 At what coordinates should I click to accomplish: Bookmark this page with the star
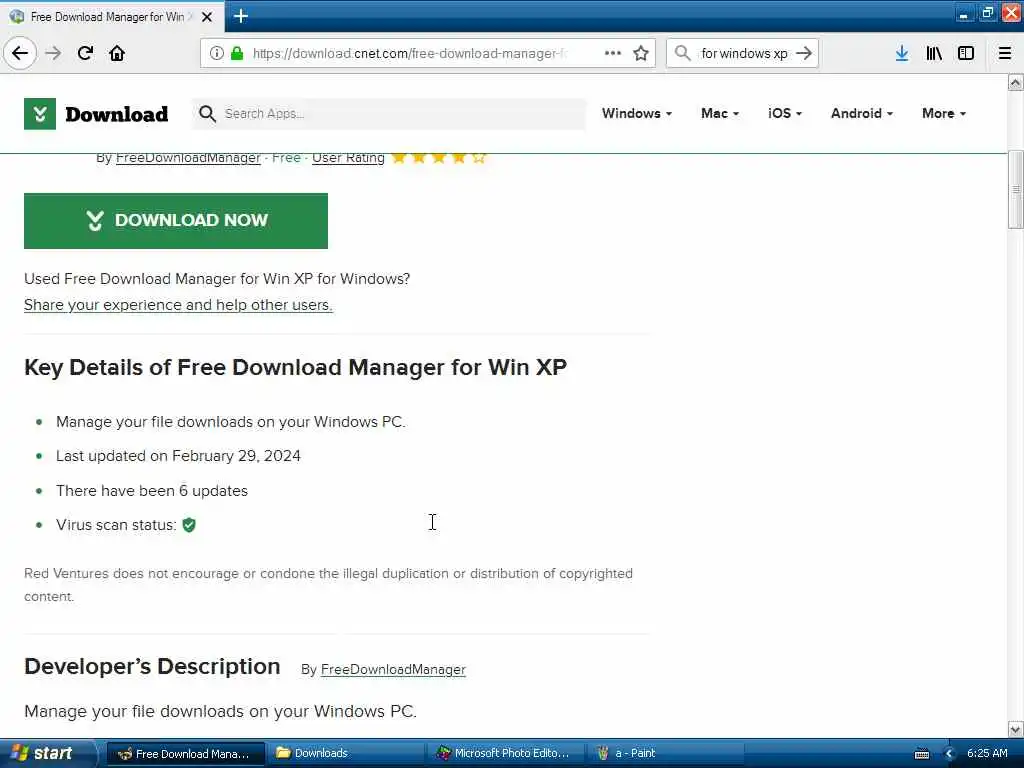coord(641,53)
